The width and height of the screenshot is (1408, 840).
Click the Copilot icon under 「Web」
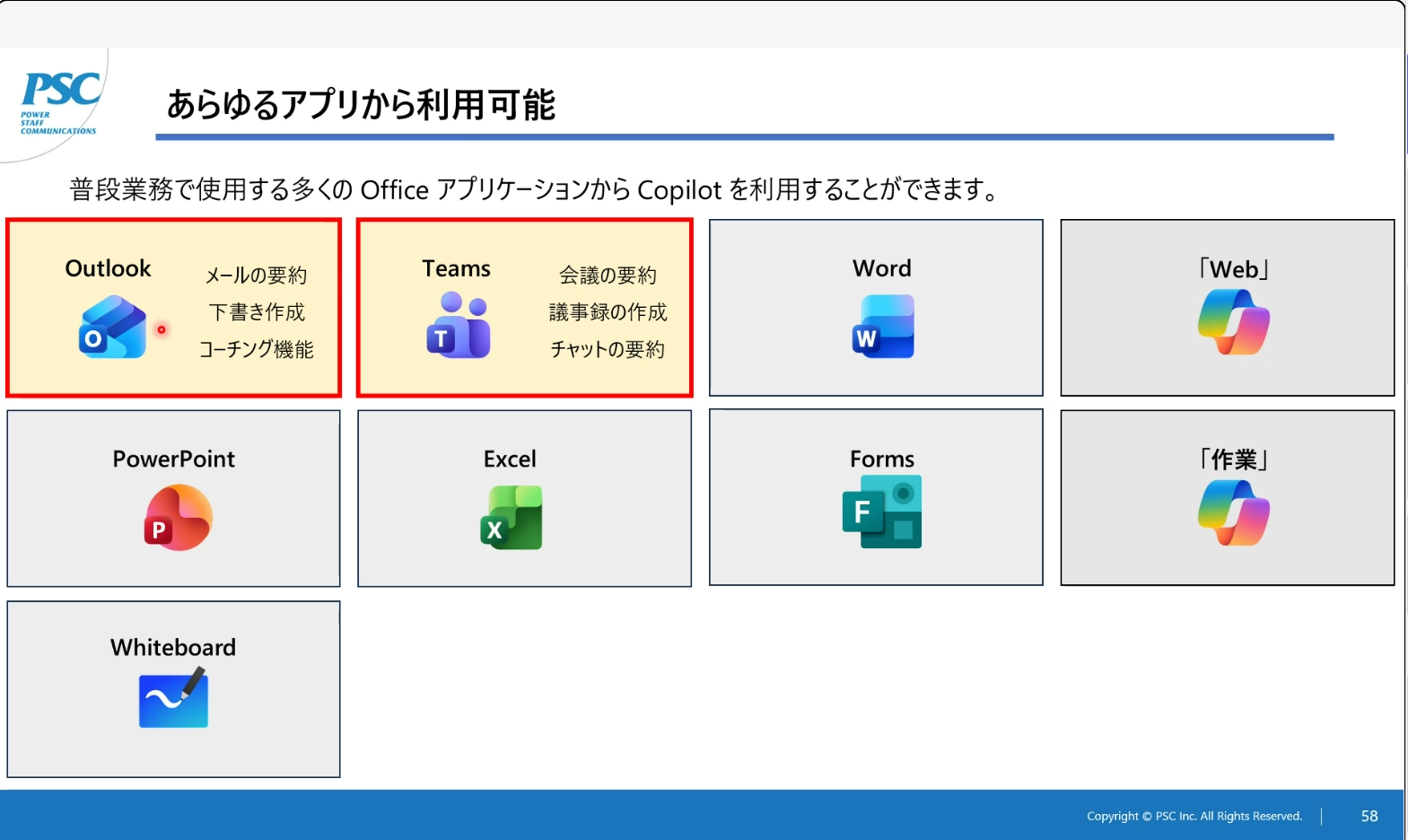pos(1234,322)
